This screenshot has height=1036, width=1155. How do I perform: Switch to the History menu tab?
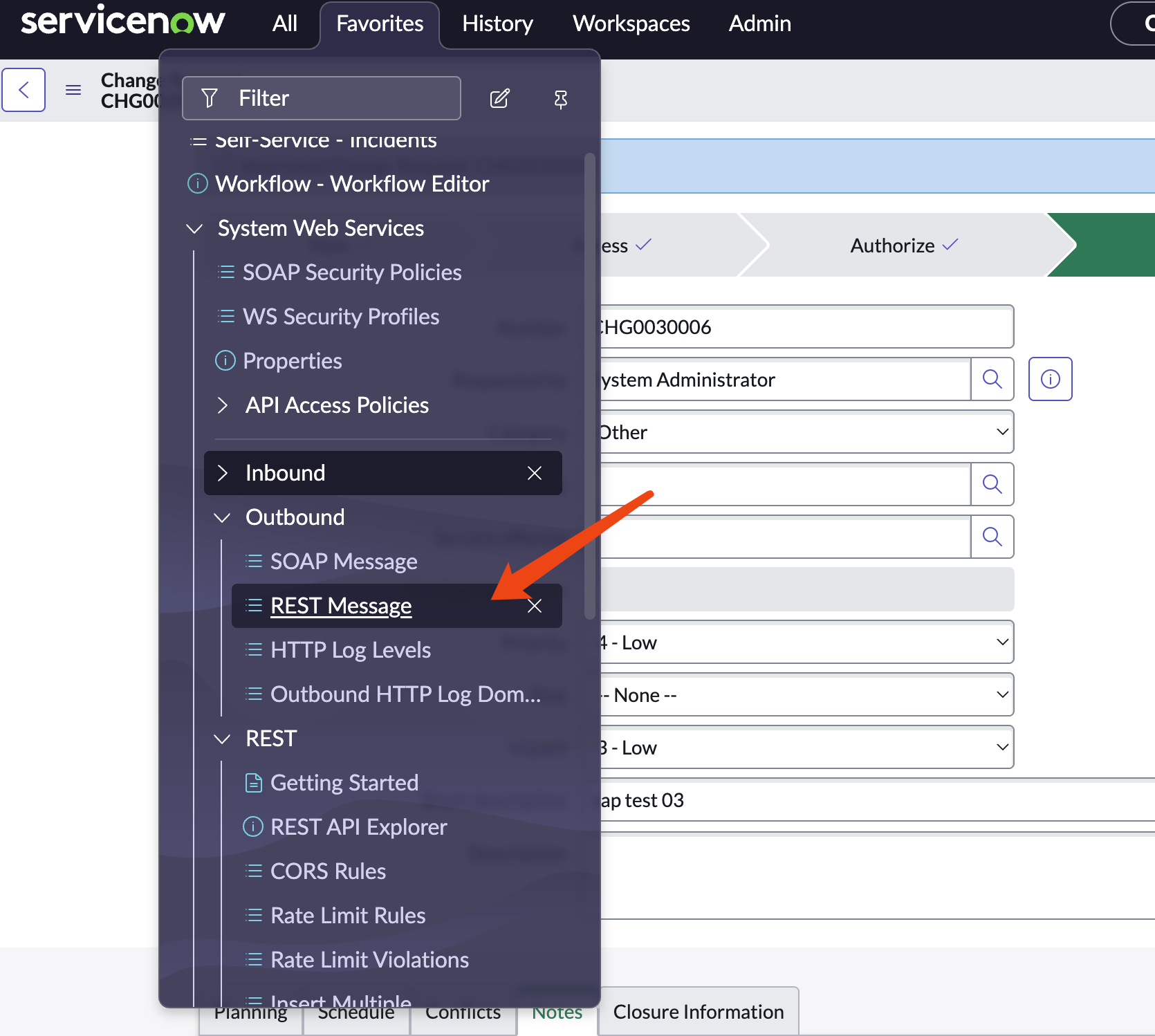[497, 24]
